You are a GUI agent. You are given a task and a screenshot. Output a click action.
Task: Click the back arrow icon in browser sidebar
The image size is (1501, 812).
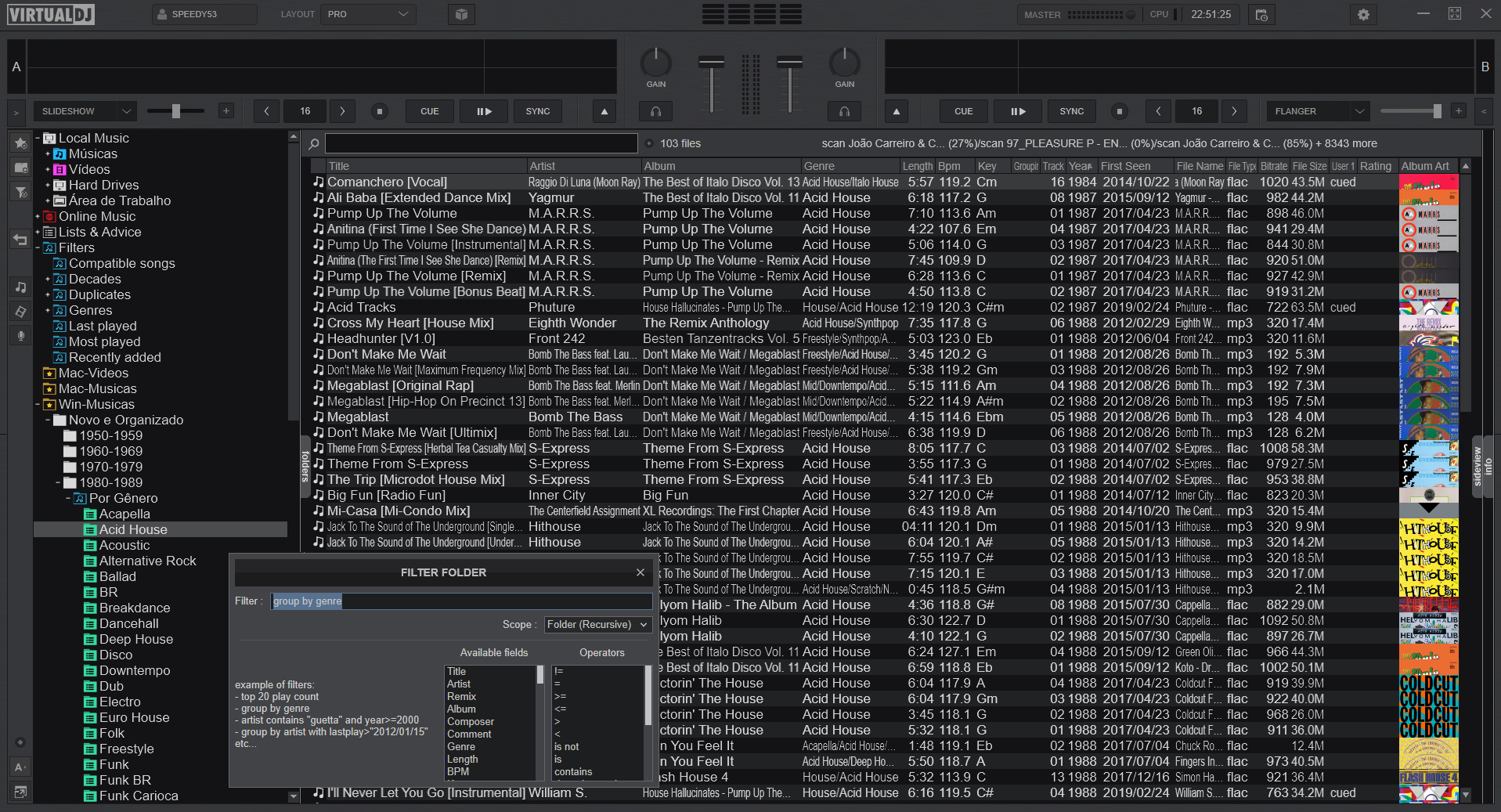pyautogui.click(x=20, y=240)
